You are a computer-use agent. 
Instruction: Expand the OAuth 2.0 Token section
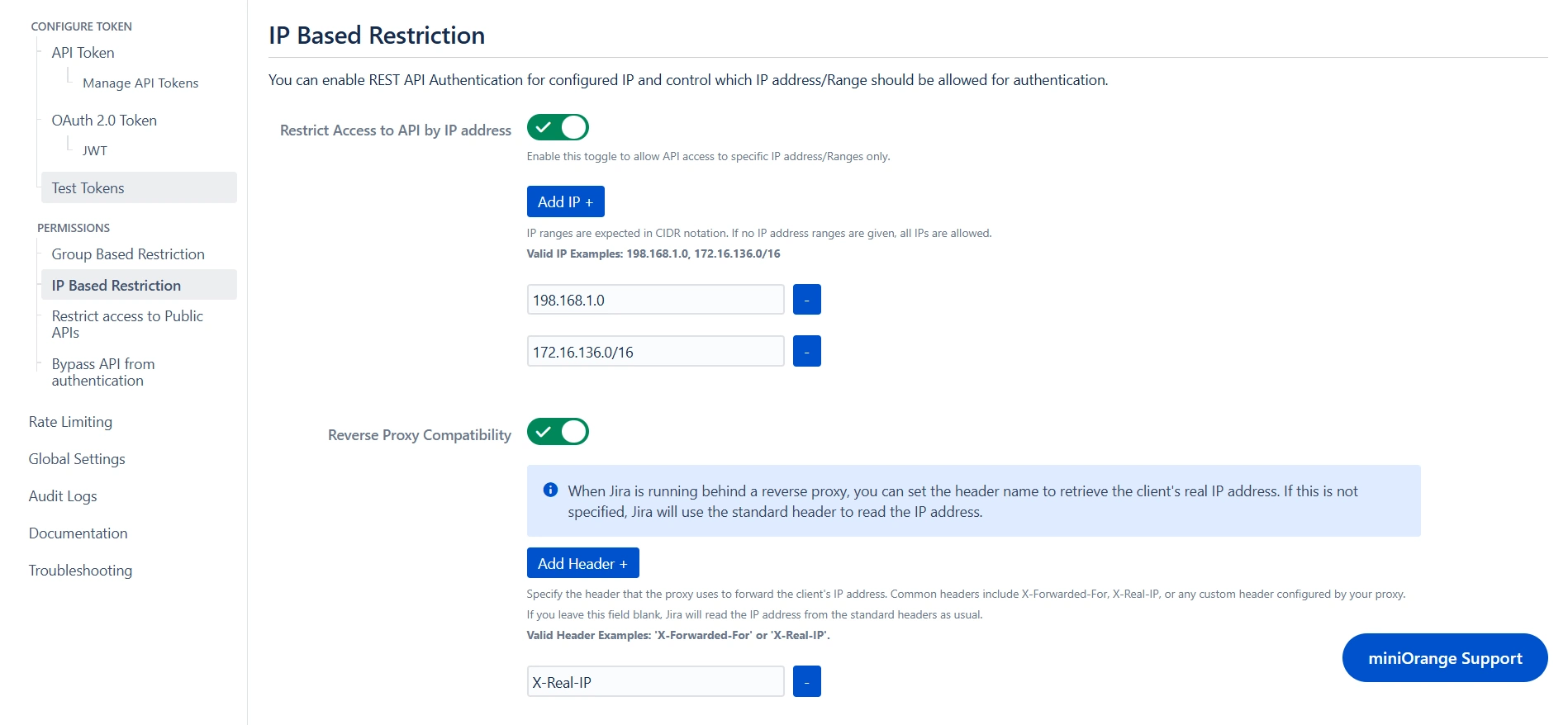coord(103,120)
